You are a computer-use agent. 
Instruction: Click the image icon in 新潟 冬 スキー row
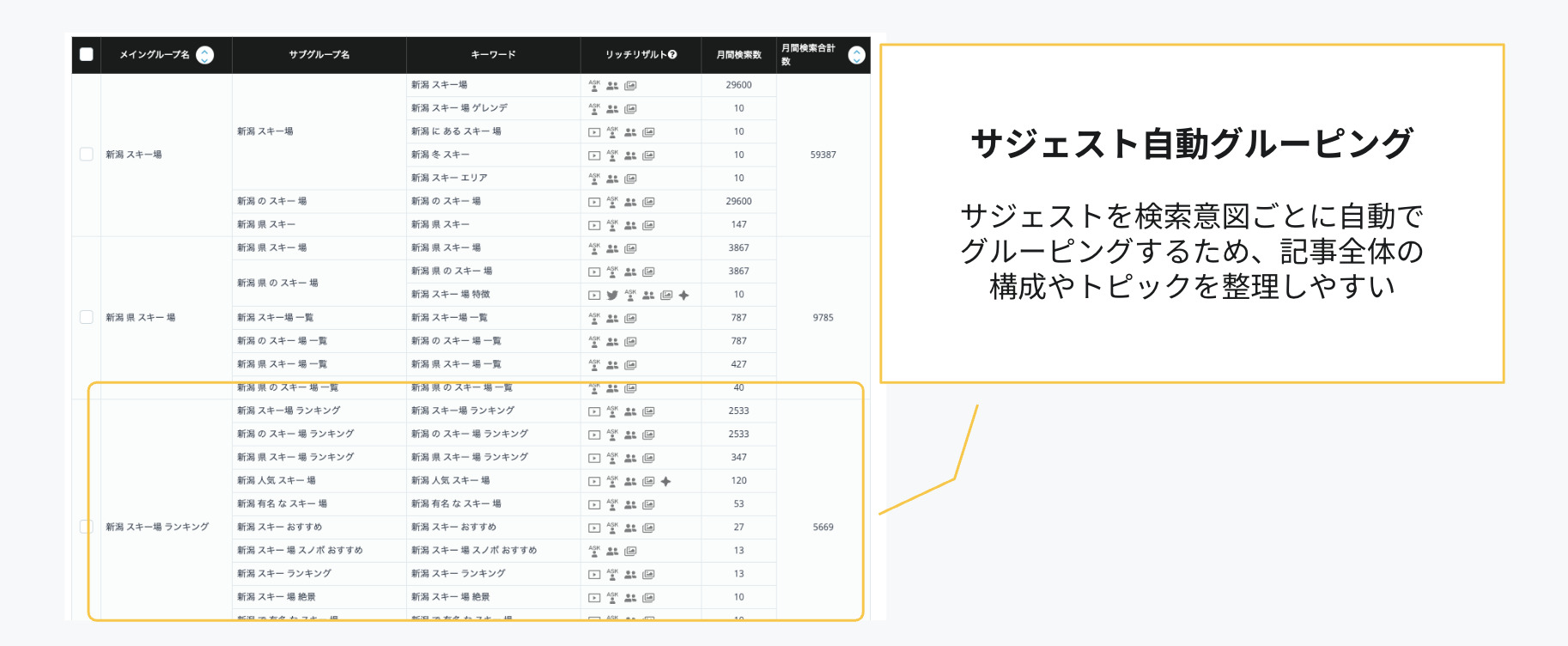648,155
